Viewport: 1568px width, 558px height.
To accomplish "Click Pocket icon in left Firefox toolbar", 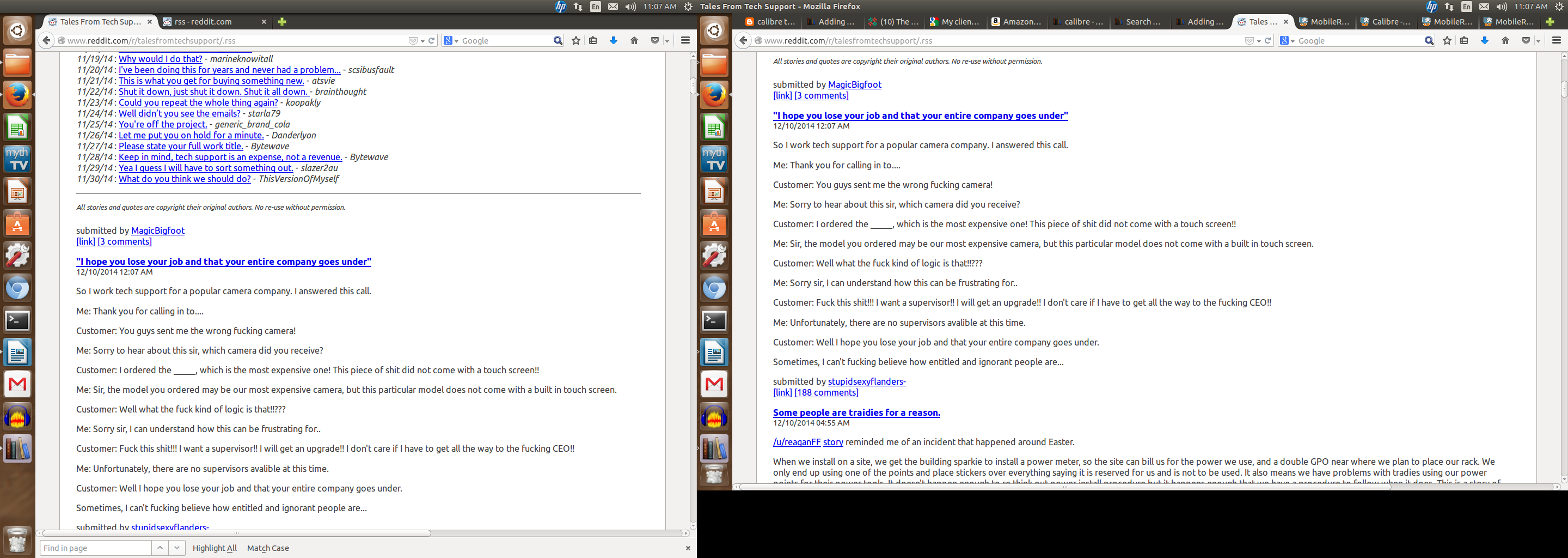I will click(x=655, y=40).
